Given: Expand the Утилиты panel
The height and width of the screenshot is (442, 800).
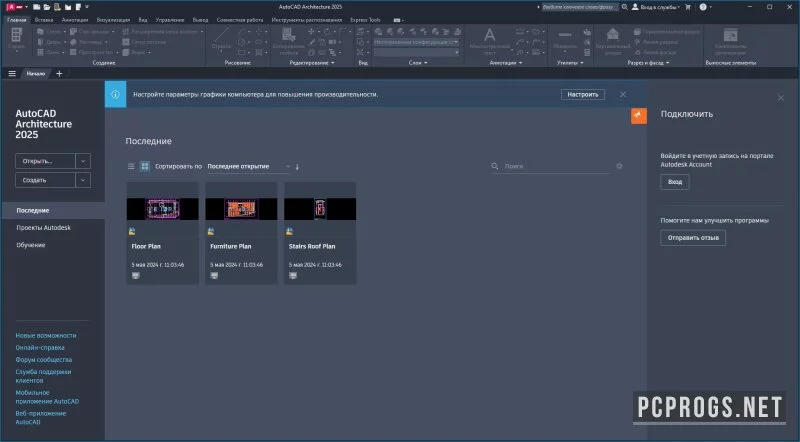Looking at the screenshot, I should tap(570, 63).
